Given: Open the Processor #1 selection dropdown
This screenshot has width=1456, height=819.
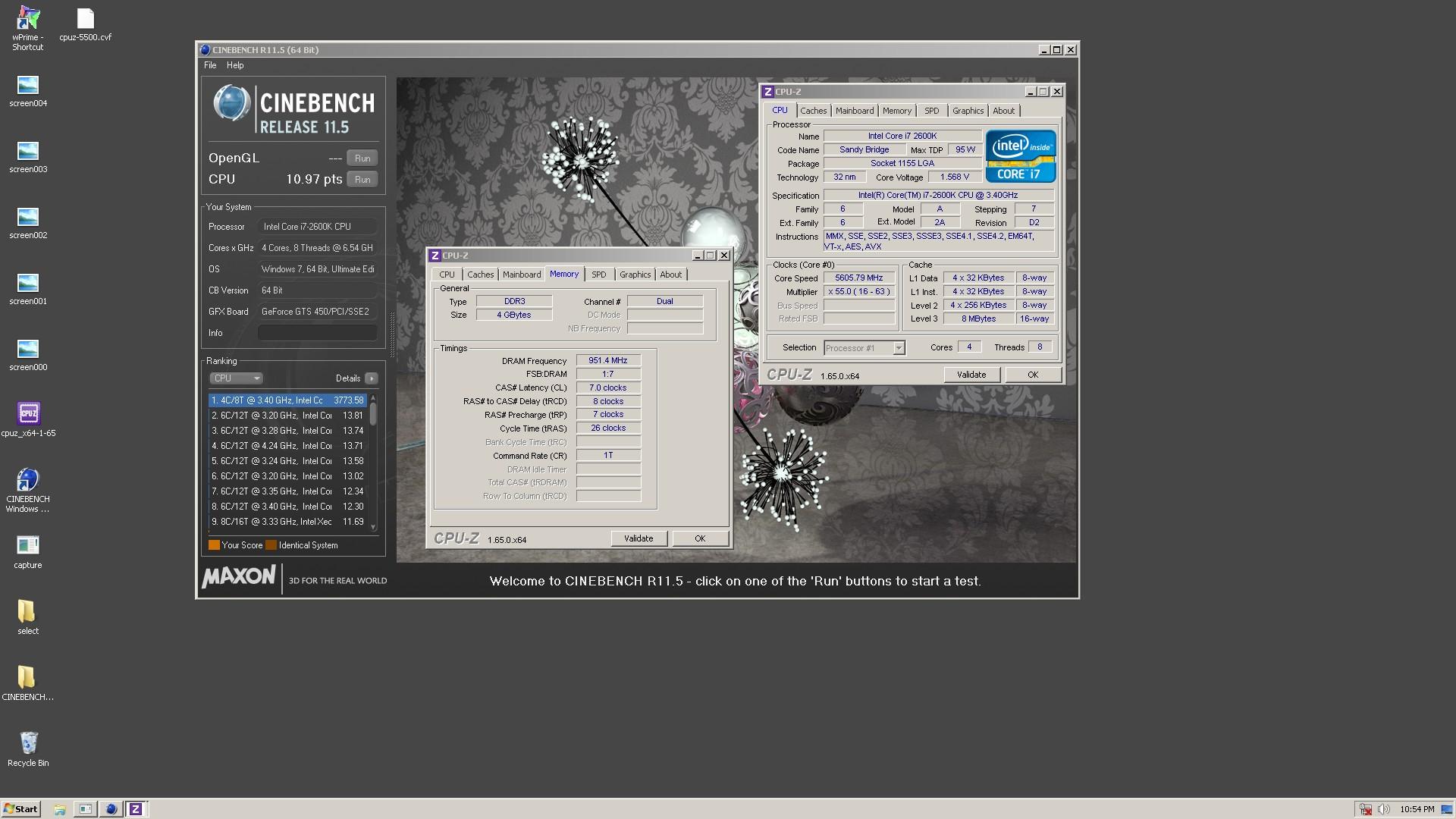Looking at the screenshot, I should 864,348.
